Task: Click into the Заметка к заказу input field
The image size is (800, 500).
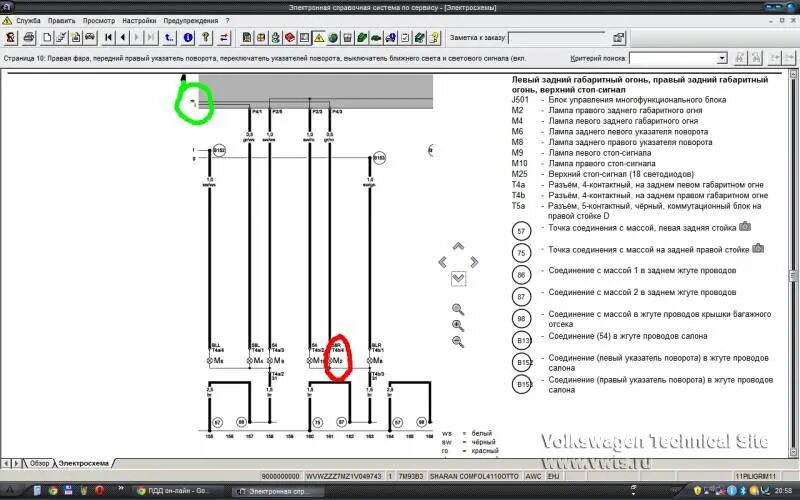Action: [556, 38]
